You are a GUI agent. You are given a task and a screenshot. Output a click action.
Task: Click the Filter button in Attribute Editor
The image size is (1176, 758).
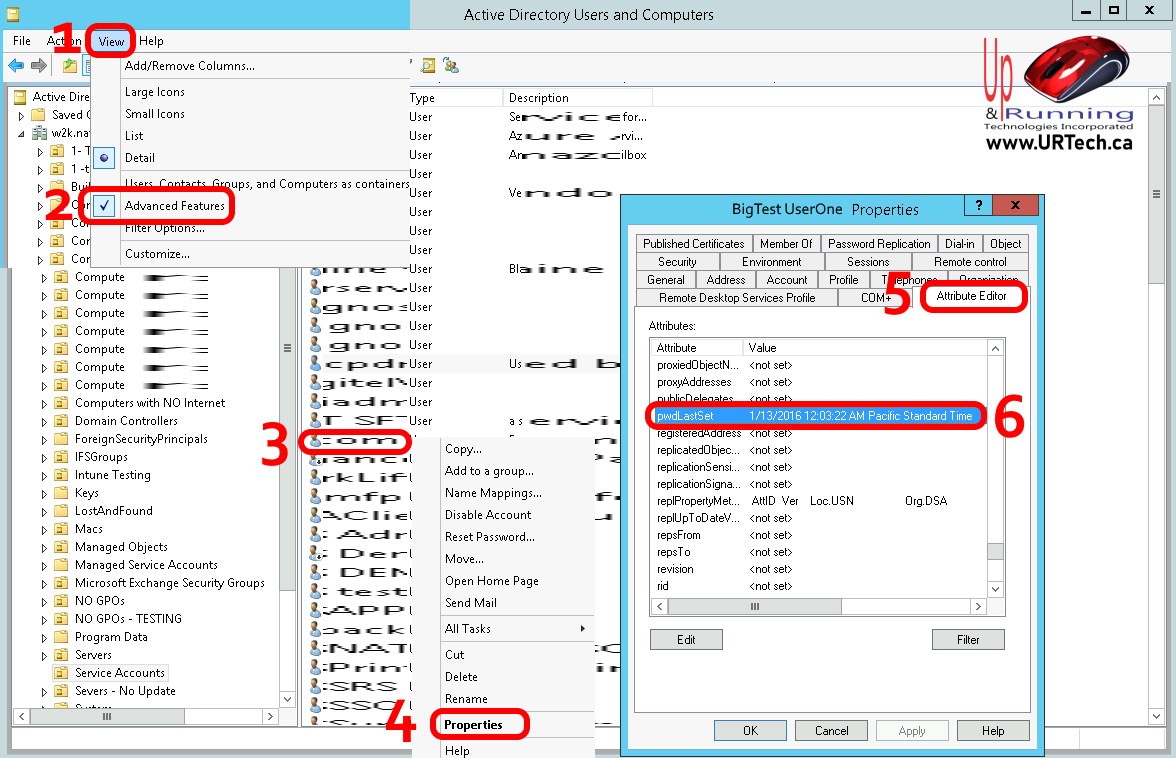pos(967,639)
